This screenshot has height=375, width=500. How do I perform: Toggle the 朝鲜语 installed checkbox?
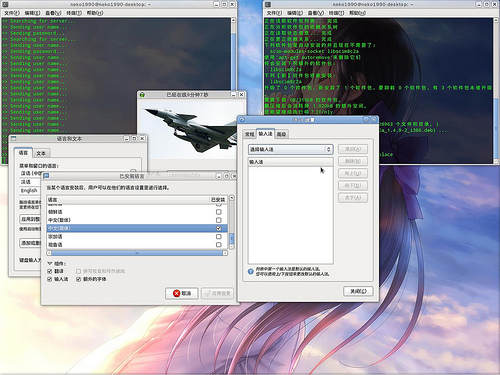point(219,212)
